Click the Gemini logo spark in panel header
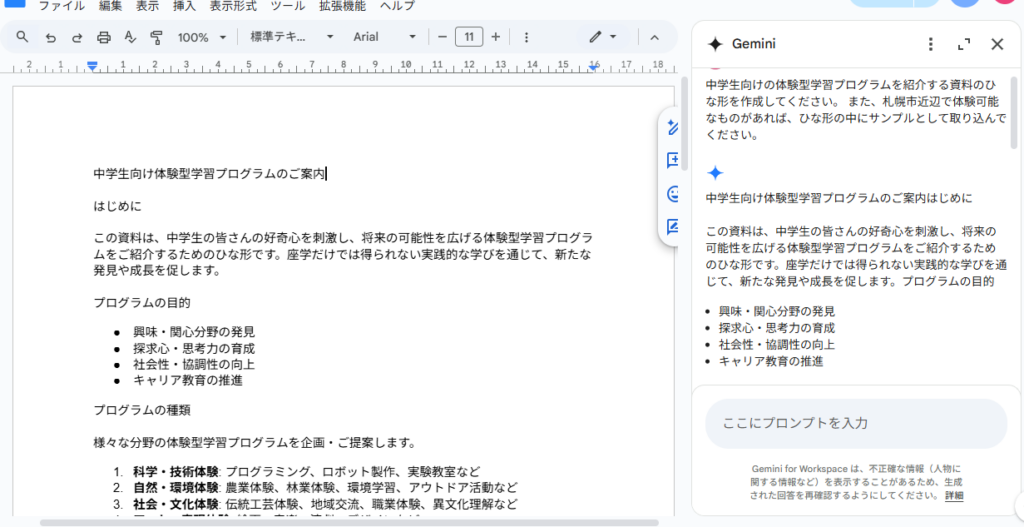The height and width of the screenshot is (527, 1024). (x=715, y=44)
